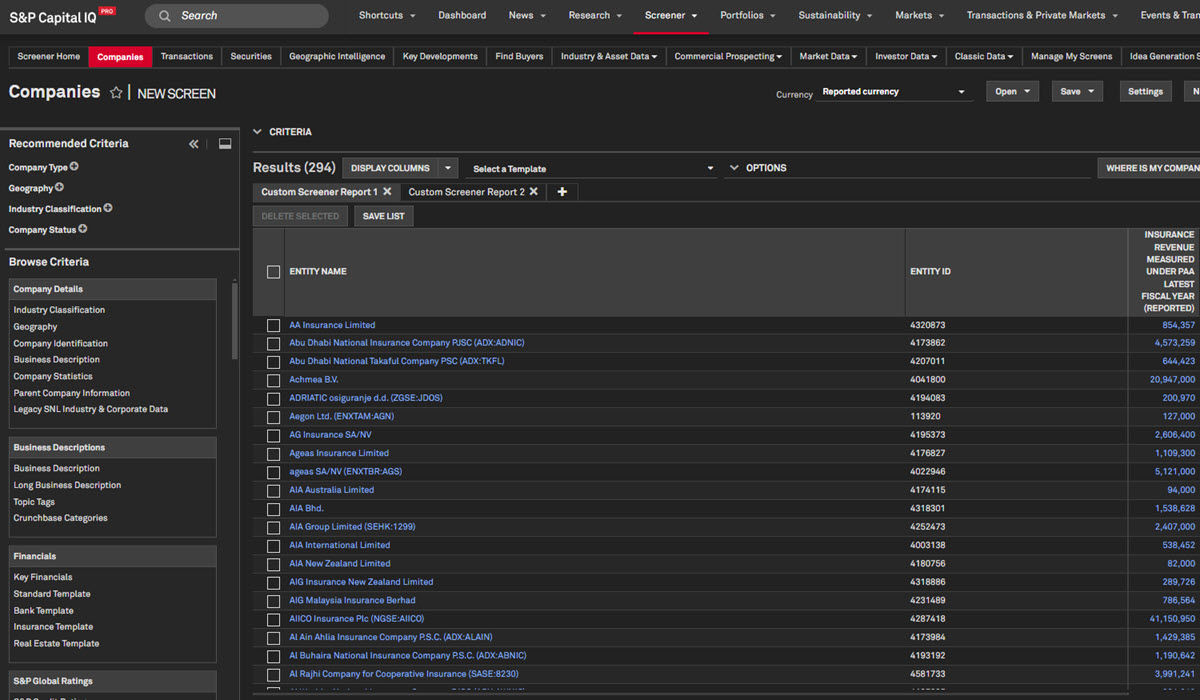Open Investor Data dropdown
This screenshot has height=700, width=1200.
pos(906,57)
